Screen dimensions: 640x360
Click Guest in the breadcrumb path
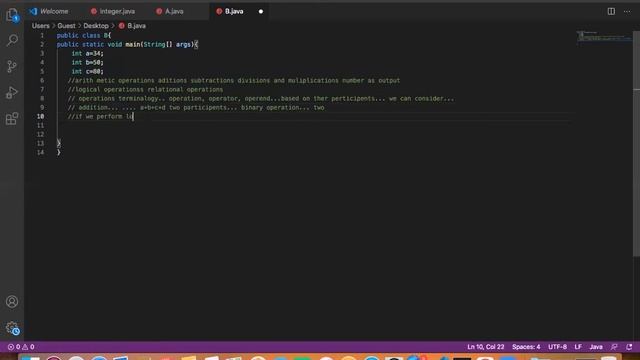[x=66, y=26]
